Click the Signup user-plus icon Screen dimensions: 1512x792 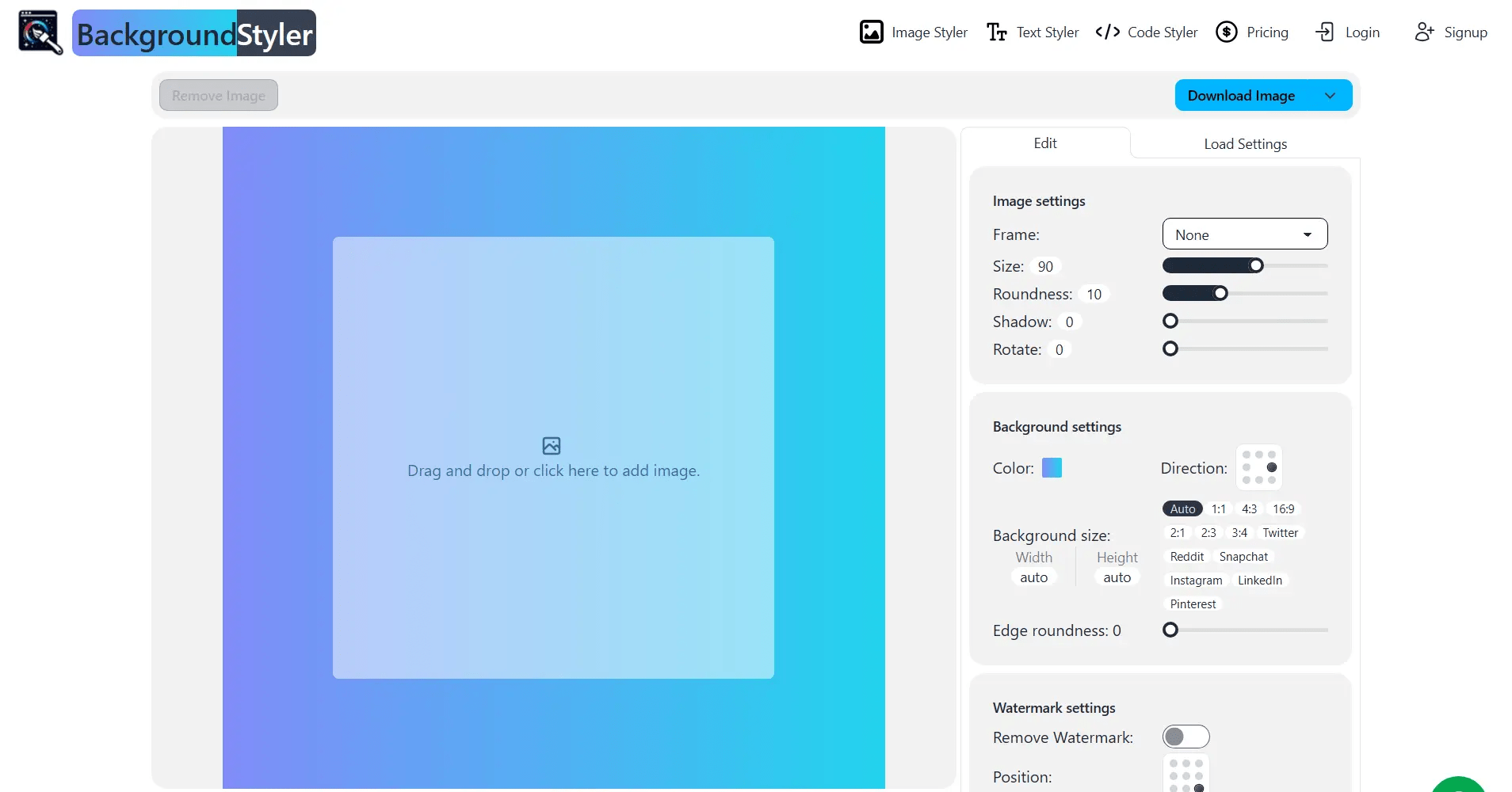pyautogui.click(x=1424, y=32)
